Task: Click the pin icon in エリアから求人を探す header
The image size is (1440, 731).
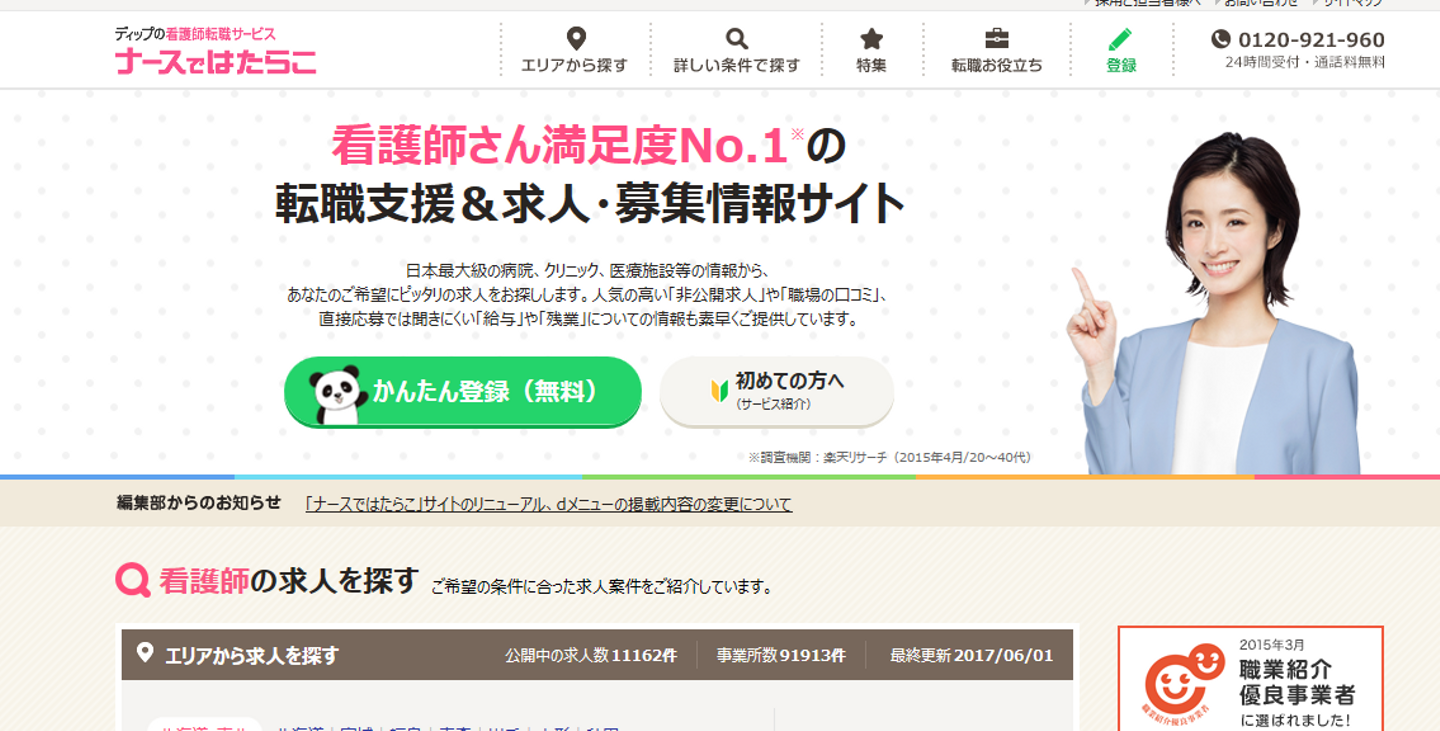Action: [x=145, y=654]
